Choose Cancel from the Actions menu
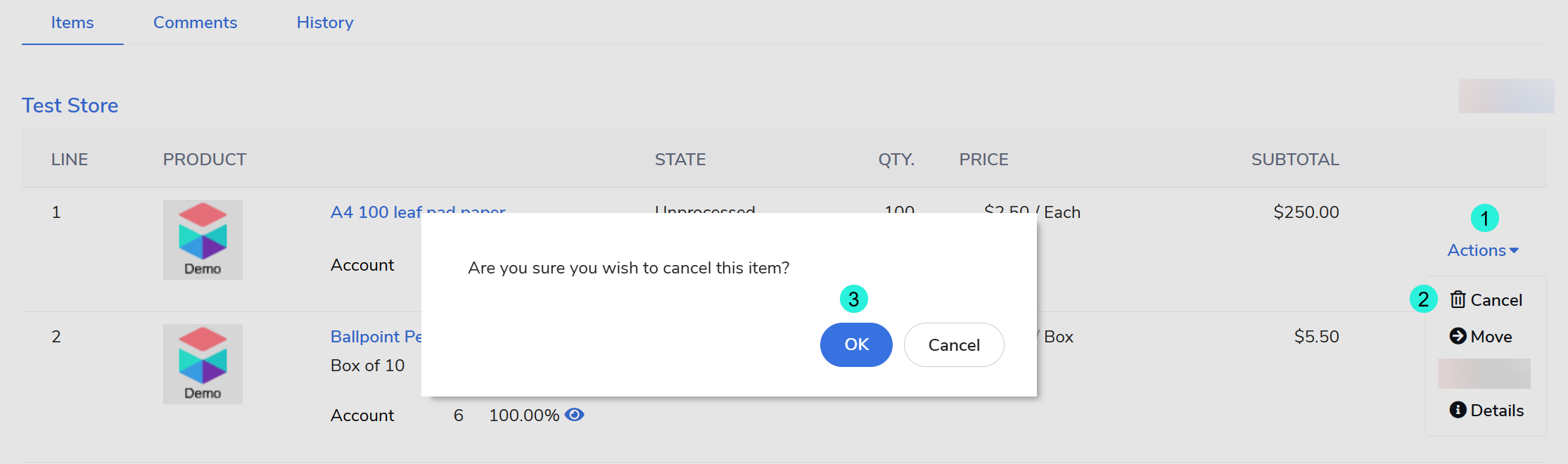Screen dimensions: 1568x464 point(1496,300)
